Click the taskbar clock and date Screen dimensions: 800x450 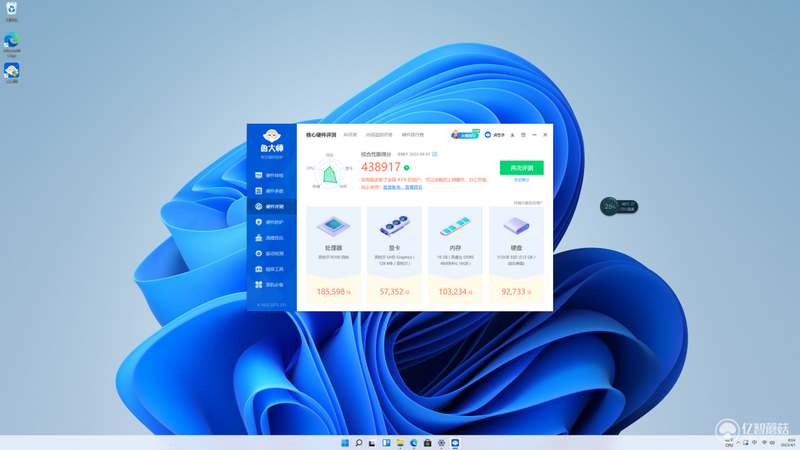click(788, 443)
